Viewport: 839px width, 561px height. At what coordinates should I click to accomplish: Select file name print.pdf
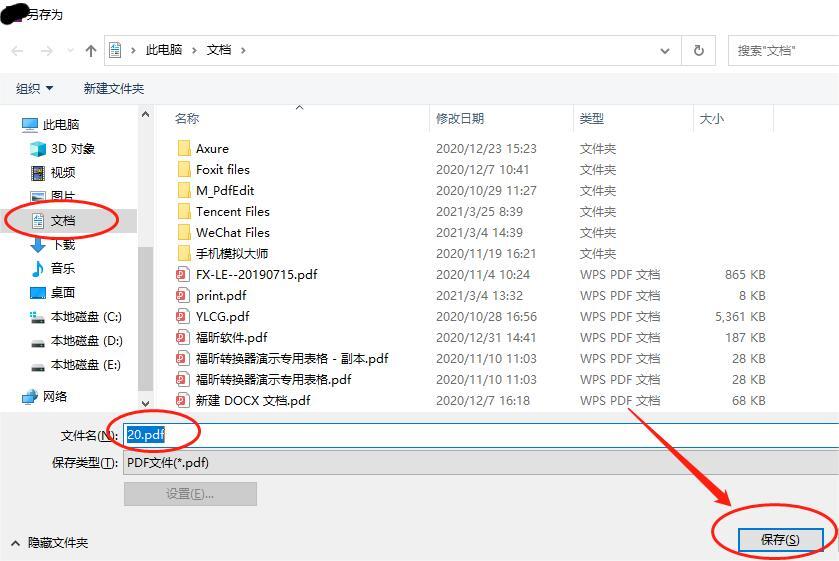[221, 295]
